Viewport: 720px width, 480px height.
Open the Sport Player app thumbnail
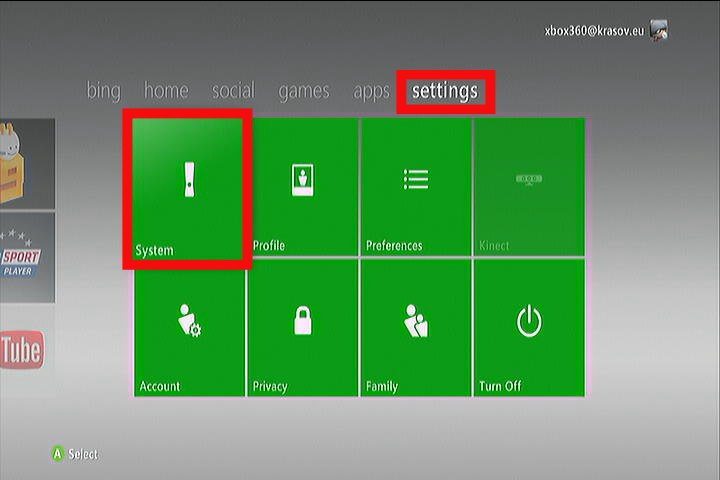click(x=26, y=257)
